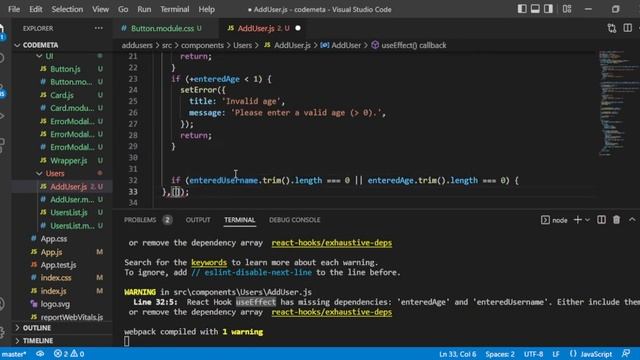Open logo.svg in the explorer
Image resolution: width=640 pixels, height=360 pixels.
(55, 304)
